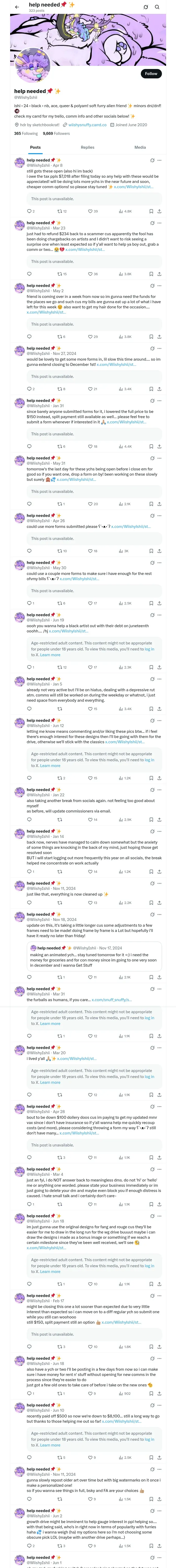
Task: Go back using the back arrow
Action: click(17, 7)
